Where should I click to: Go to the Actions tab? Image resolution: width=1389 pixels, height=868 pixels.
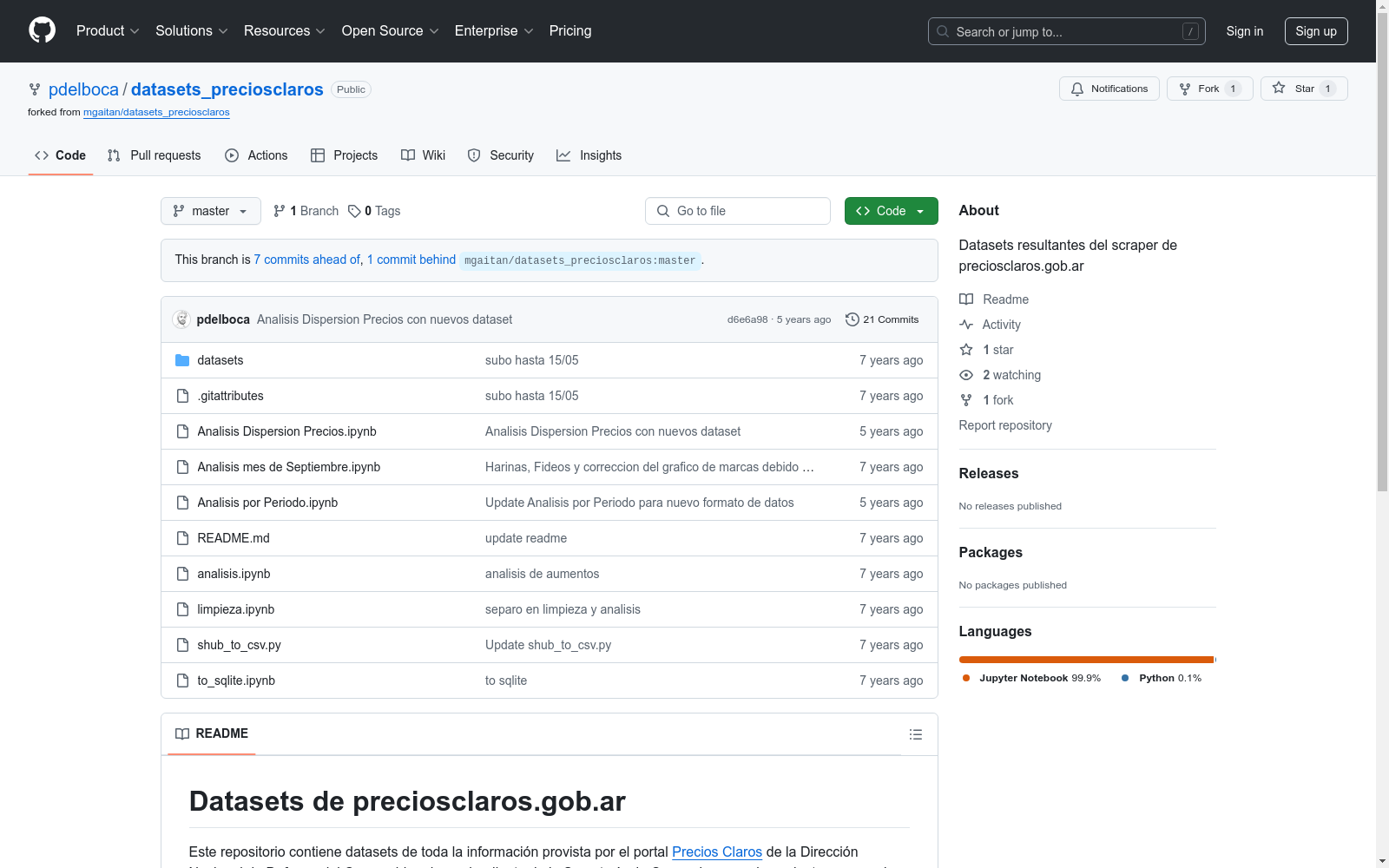pyautogui.click(x=256, y=155)
